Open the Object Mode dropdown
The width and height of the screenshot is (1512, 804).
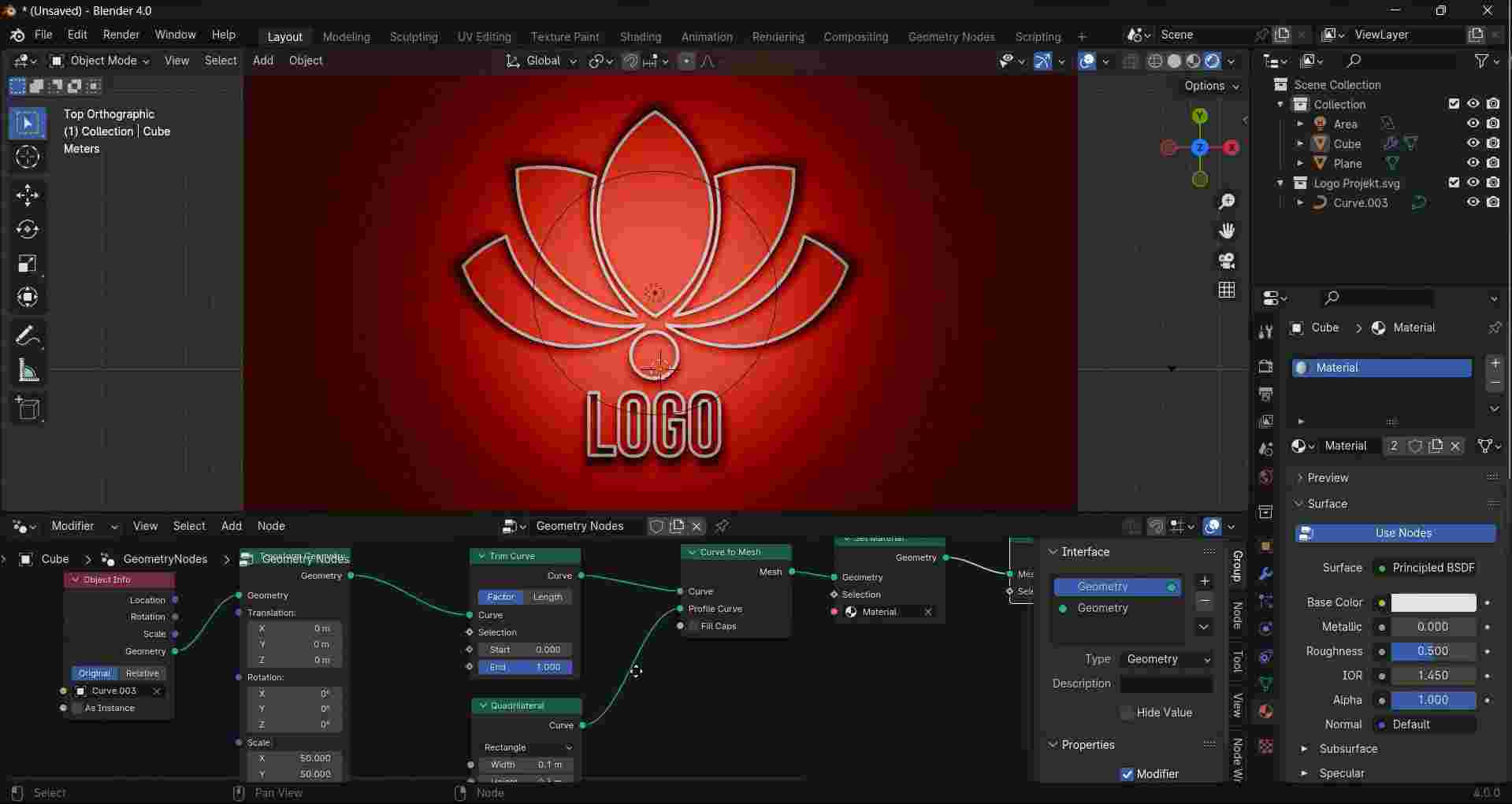[x=99, y=61]
